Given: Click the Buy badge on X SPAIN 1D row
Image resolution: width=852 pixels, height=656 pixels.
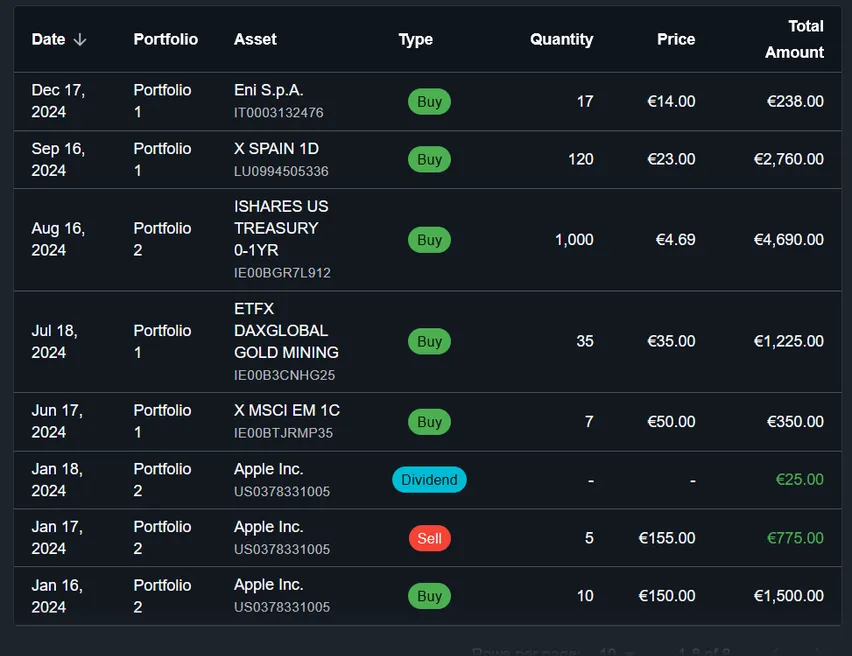Looking at the screenshot, I should [429, 159].
